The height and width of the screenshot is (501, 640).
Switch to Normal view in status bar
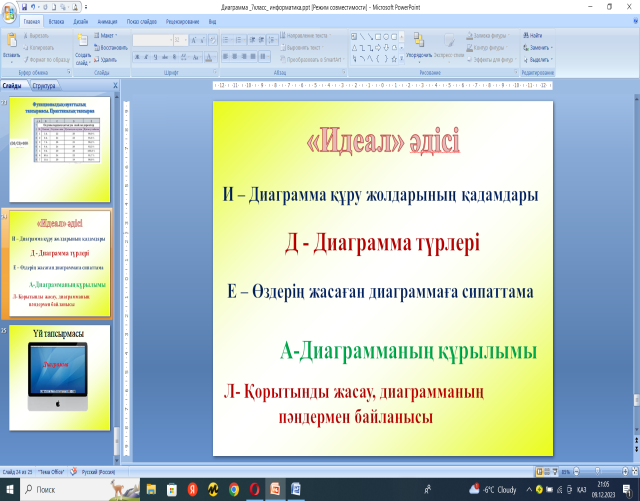point(540,472)
